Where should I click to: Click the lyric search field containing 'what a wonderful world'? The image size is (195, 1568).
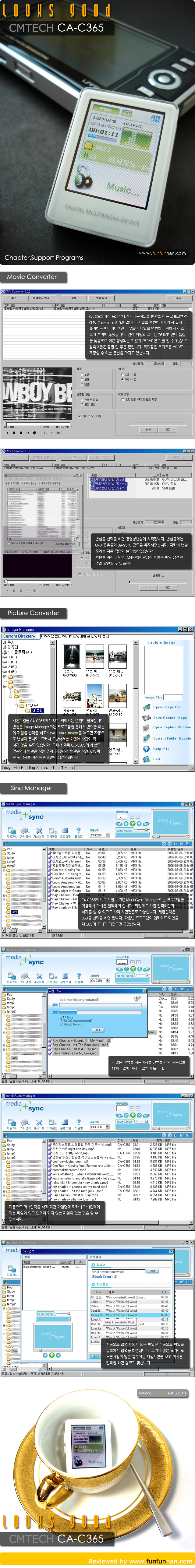coord(119,1271)
